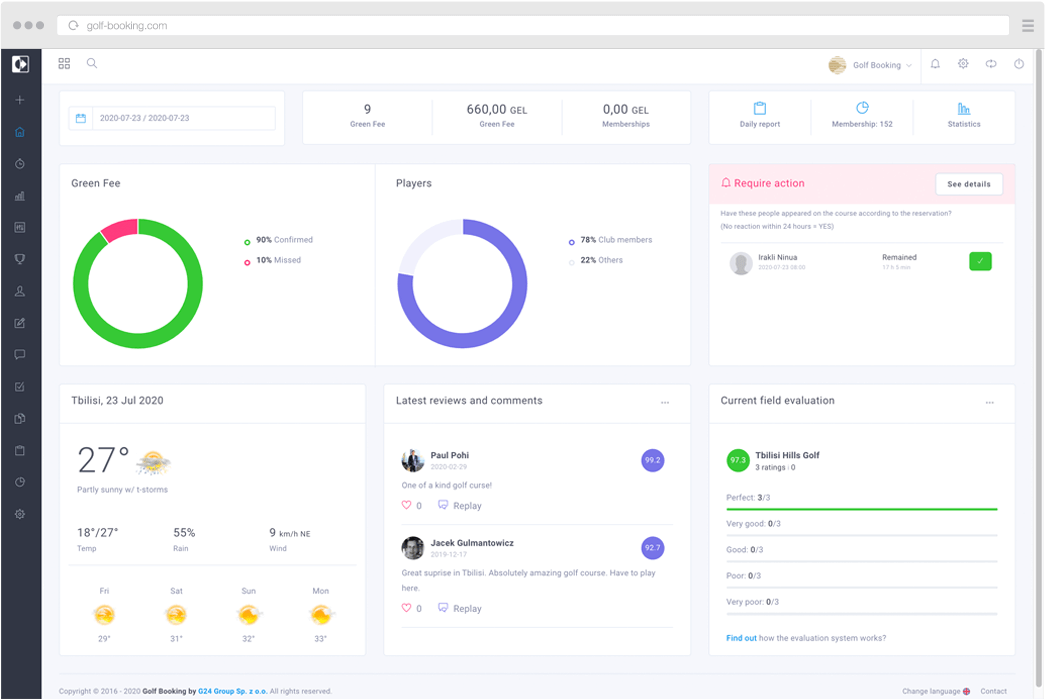Image resolution: width=1046 pixels, height=700 pixels.
Task: Mark Irakli Ninua as appeared with green check
Action: coord(981,261)
